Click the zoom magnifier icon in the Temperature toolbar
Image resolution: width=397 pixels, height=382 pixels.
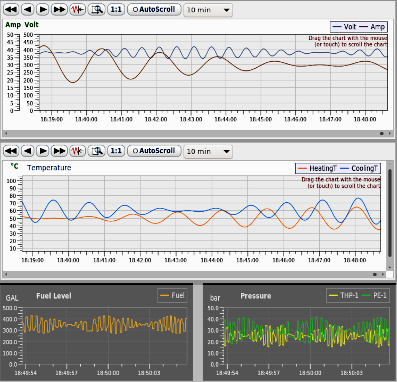pos(97,151)
